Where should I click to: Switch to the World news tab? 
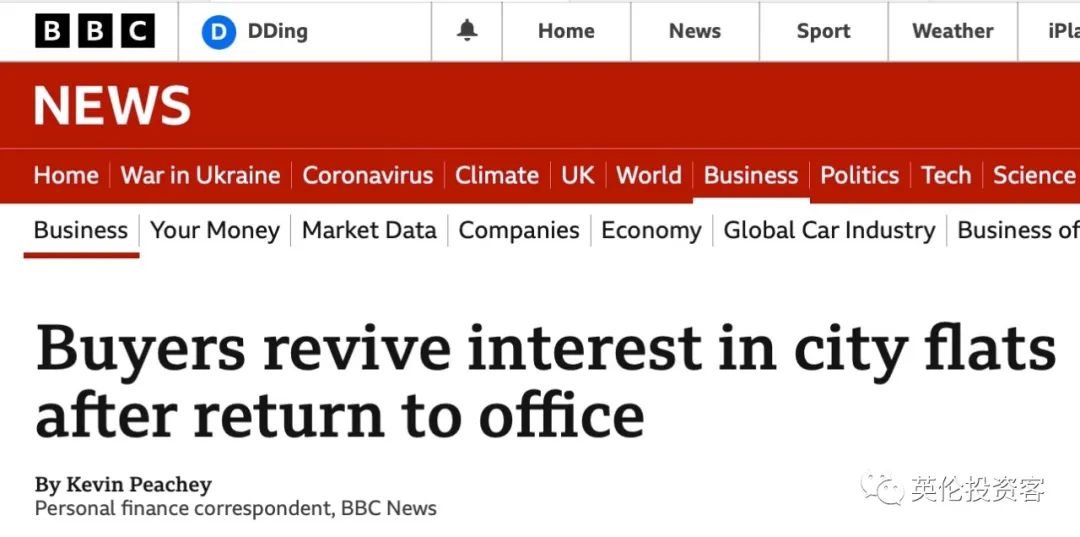[x=649, y=175]
